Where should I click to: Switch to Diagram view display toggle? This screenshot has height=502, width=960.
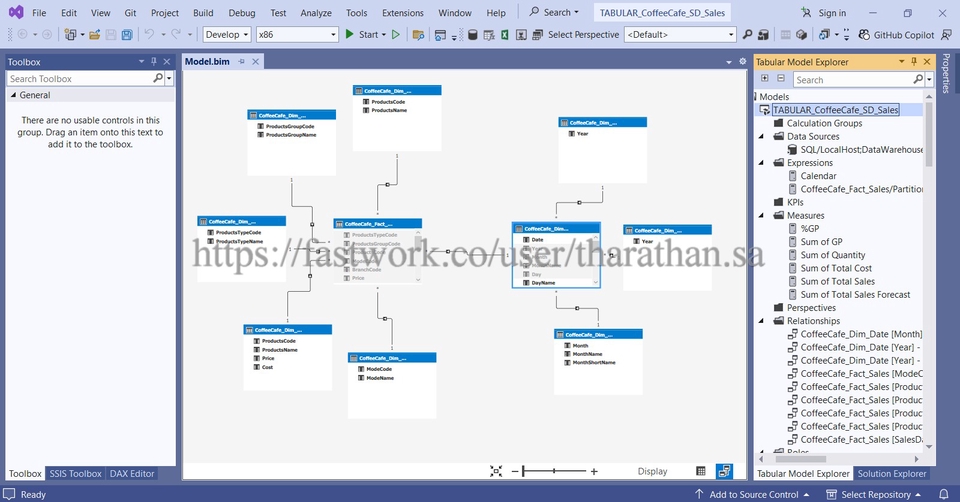[724, 471]
